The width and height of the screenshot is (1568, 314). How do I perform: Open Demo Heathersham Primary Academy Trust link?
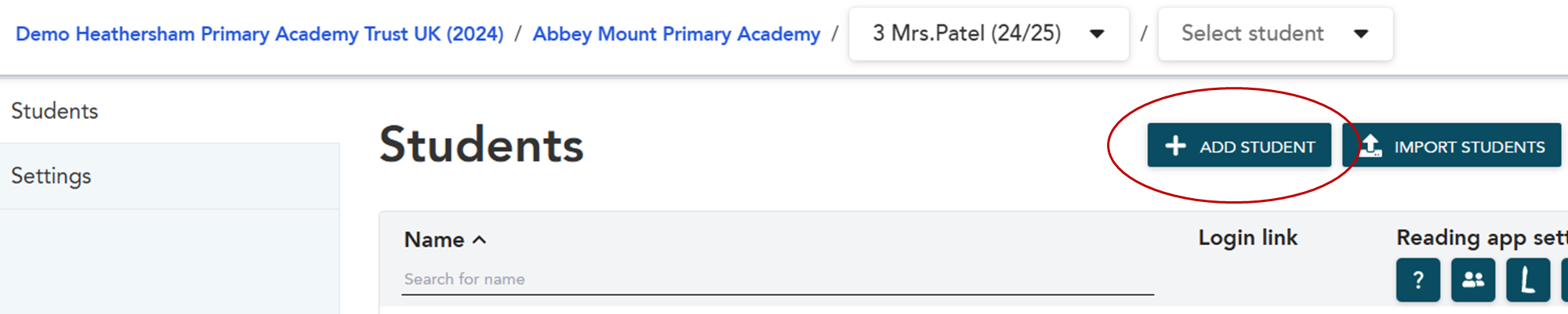pyautogui.click(x=260, y=34)
